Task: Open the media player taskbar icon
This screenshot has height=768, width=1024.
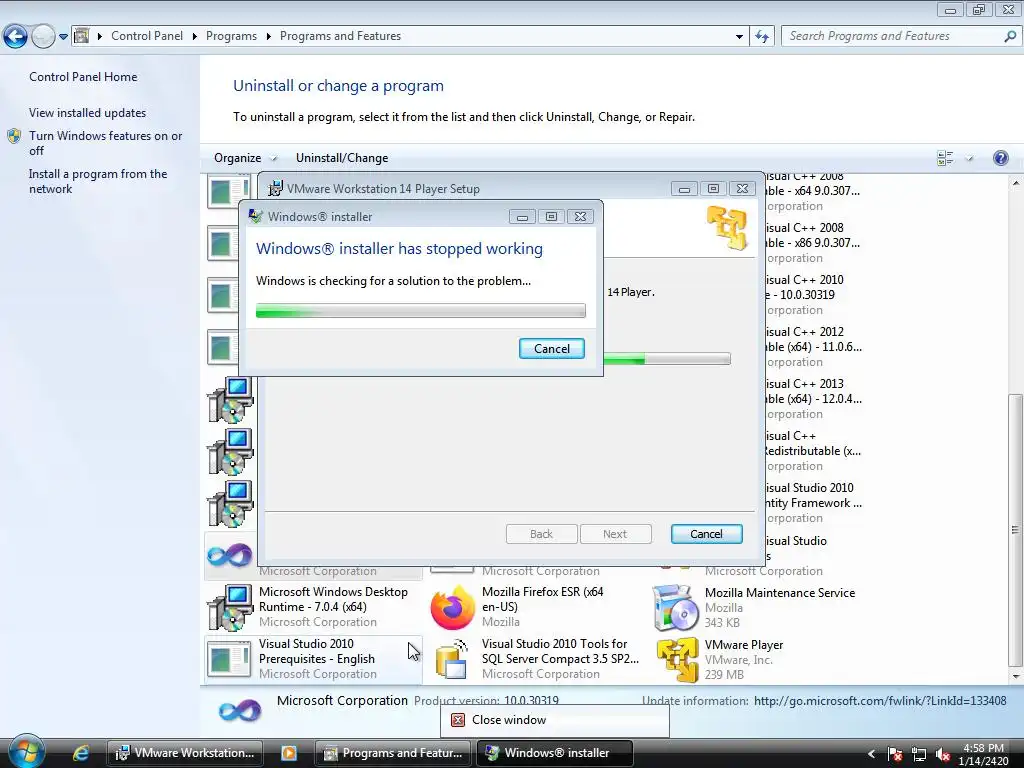Action: [x=289, y=753]
